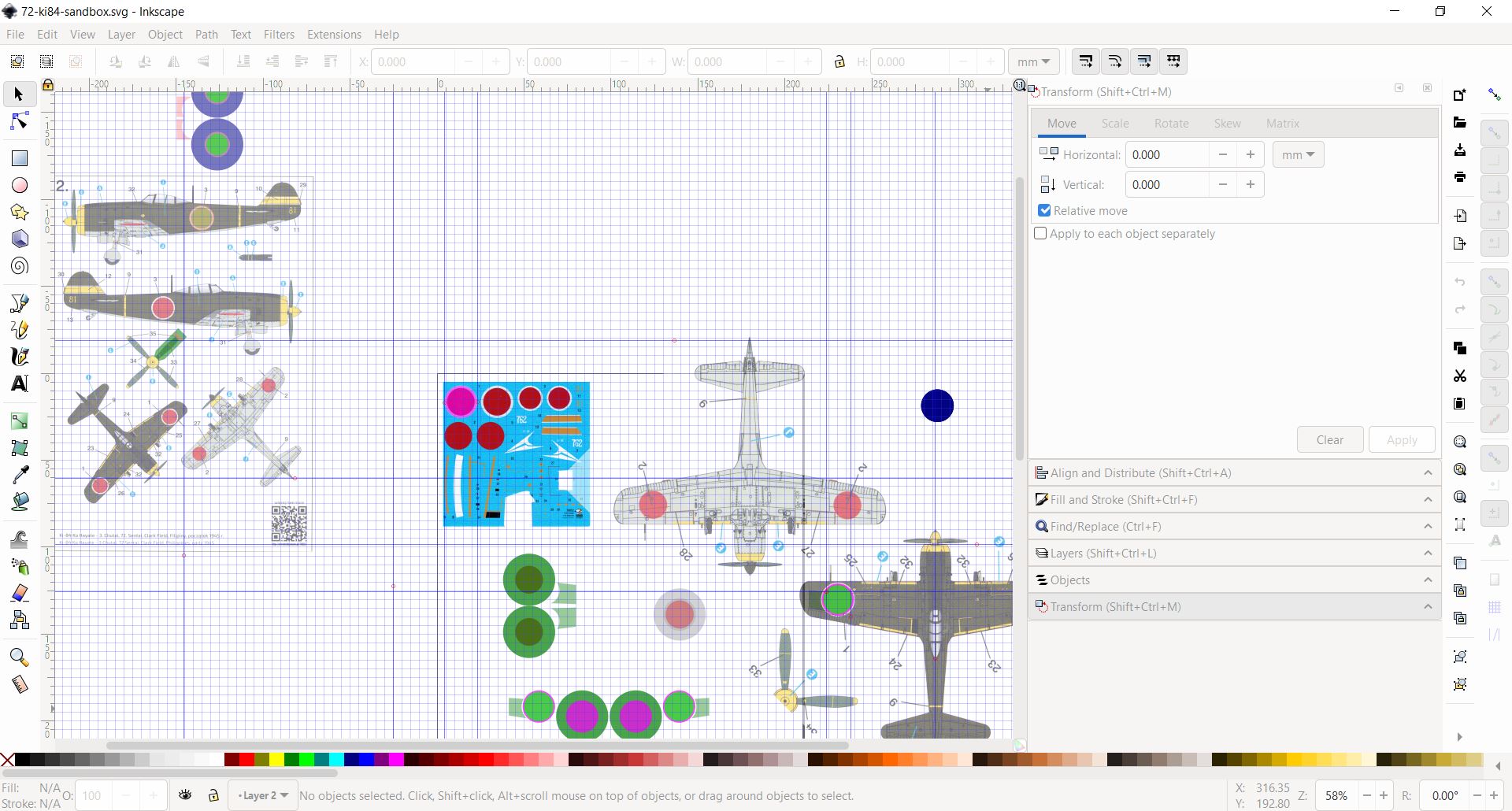Select the Rectangle tool in the toolbox

click(x=20, y=158)
